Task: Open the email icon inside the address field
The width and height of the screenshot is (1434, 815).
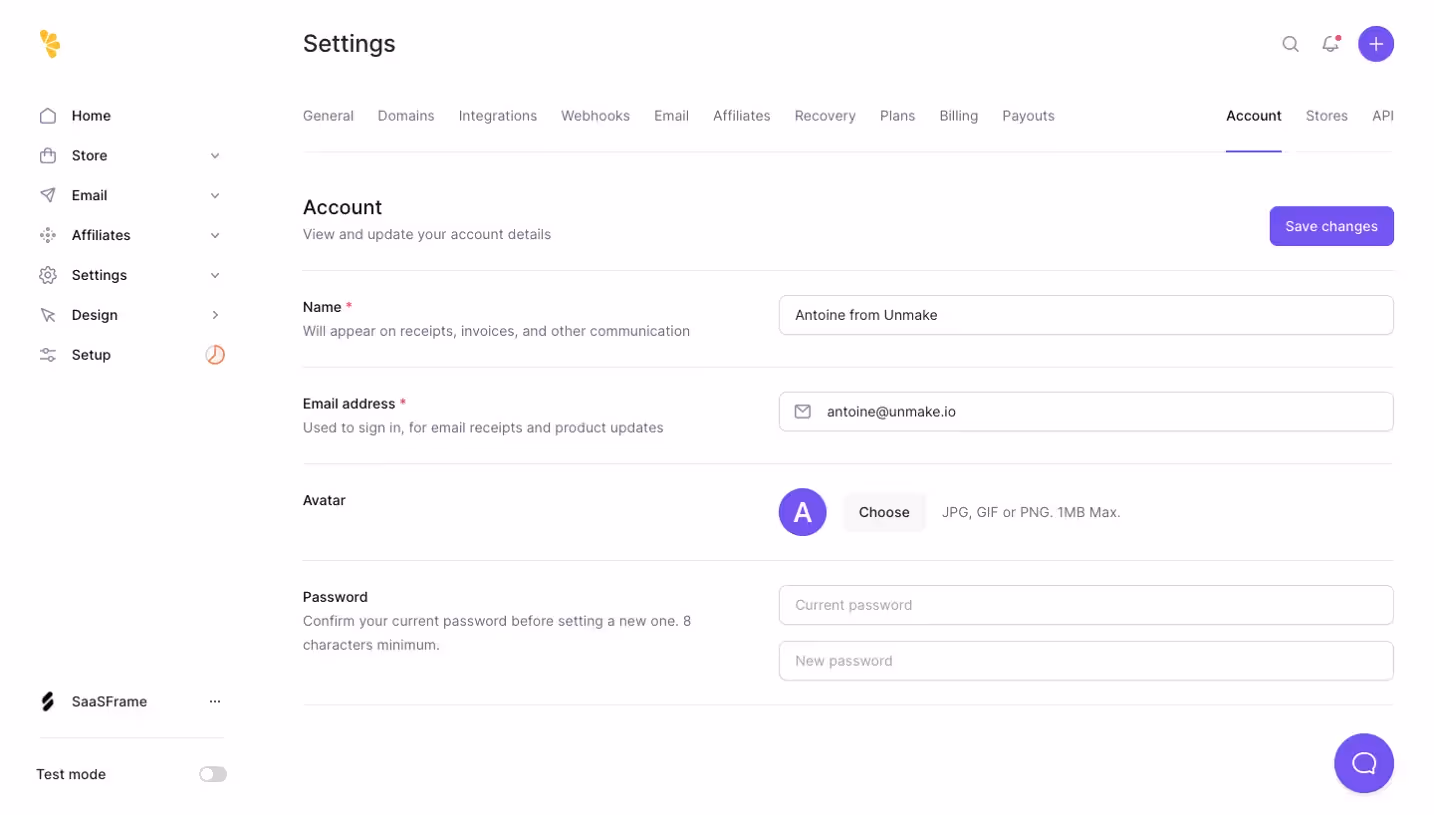Action: click(x=803, y=411)
